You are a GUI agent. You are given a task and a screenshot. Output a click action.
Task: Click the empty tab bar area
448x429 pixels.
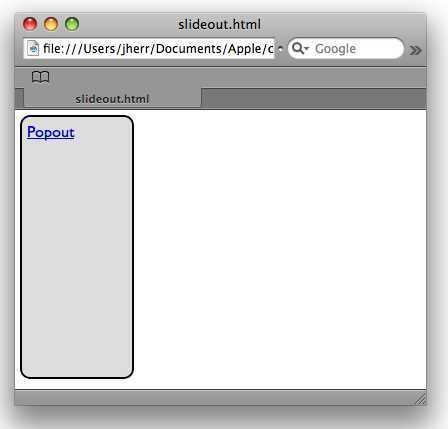tap(314, 99)
